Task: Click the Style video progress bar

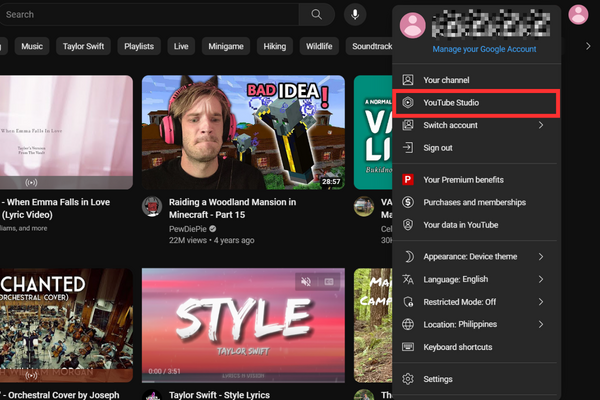Action: 243,381
